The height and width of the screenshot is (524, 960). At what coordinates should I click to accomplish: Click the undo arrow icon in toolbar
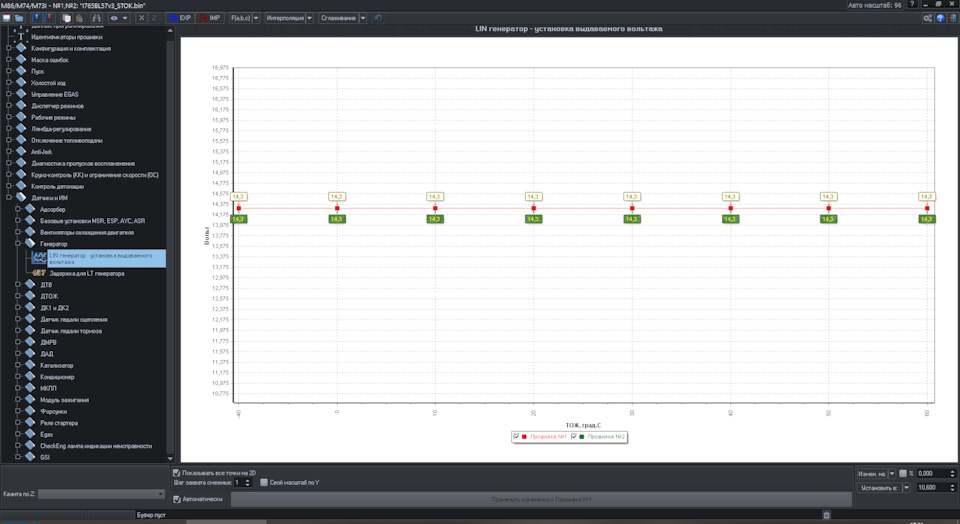click(378, 18)
